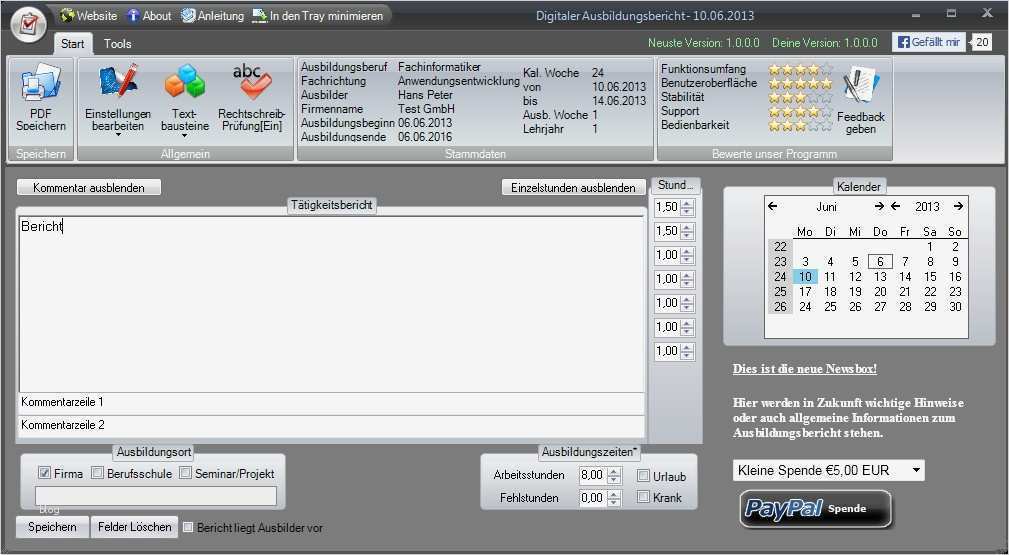This screenshot has width=1009, height=555.
Task: Go to next month after Juni
Action: [879, 206]
